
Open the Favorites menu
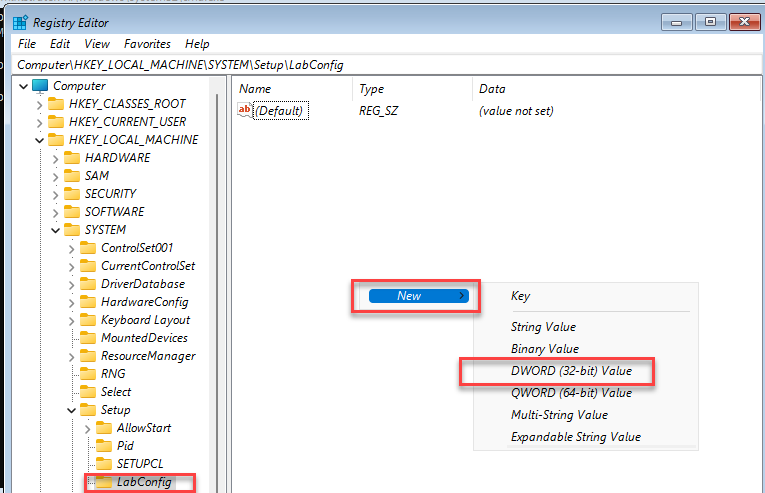point(147,44)
